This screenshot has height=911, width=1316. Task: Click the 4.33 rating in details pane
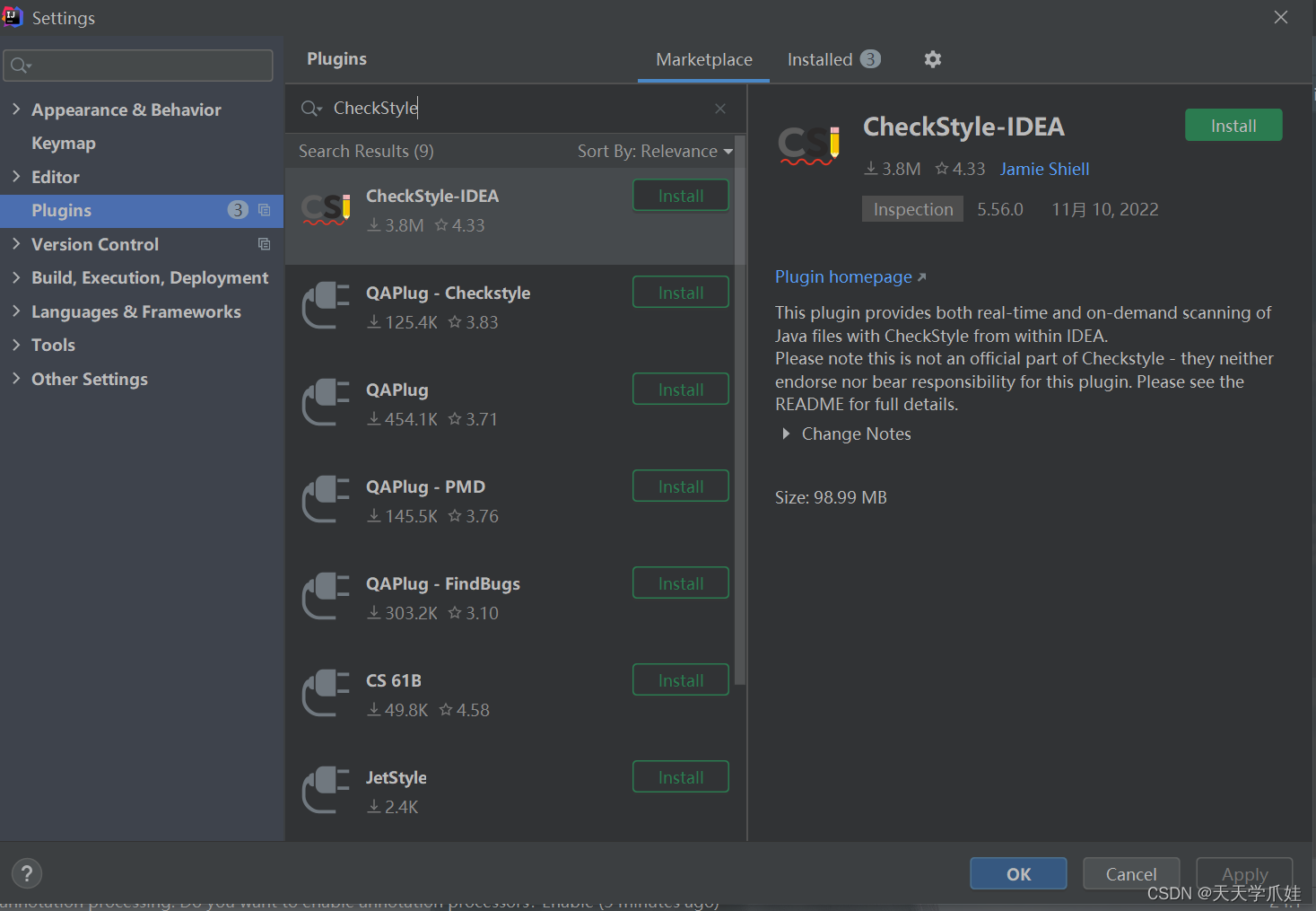[960, 169]
